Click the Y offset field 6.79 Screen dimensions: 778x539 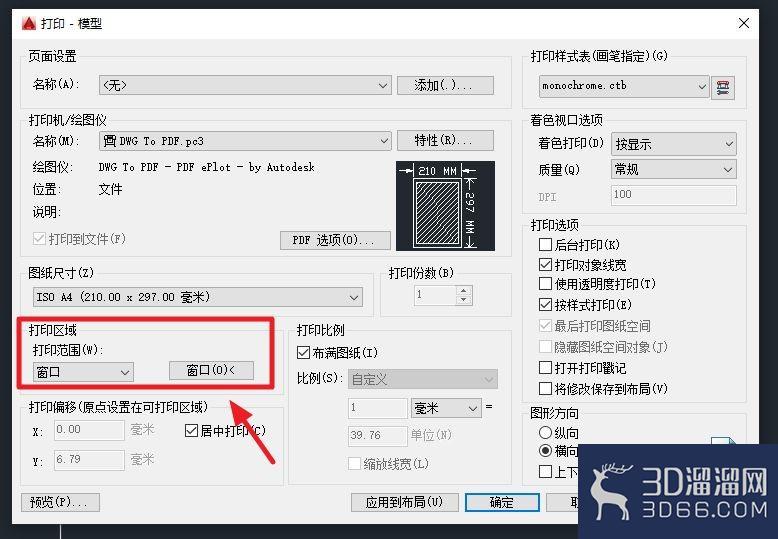tap(89, 460)
